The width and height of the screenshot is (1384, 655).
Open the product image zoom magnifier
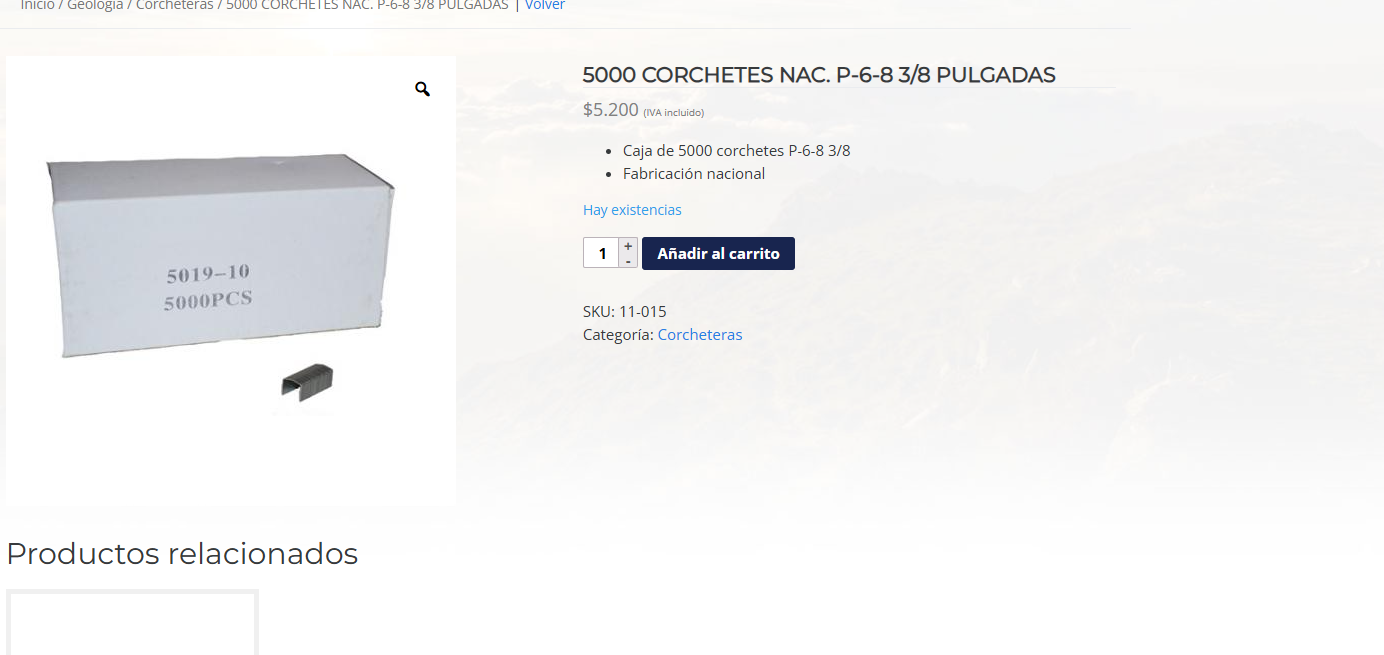422,89
